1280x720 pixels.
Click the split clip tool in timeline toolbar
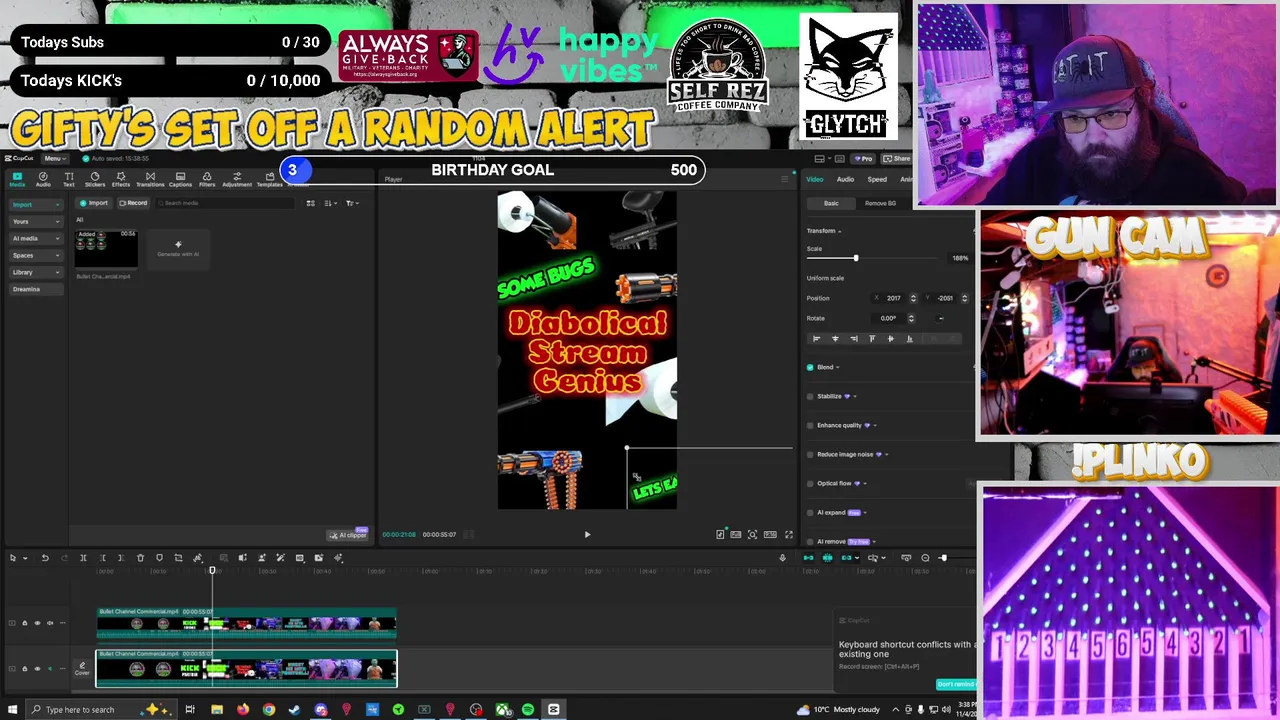click(x=83, y=558)
